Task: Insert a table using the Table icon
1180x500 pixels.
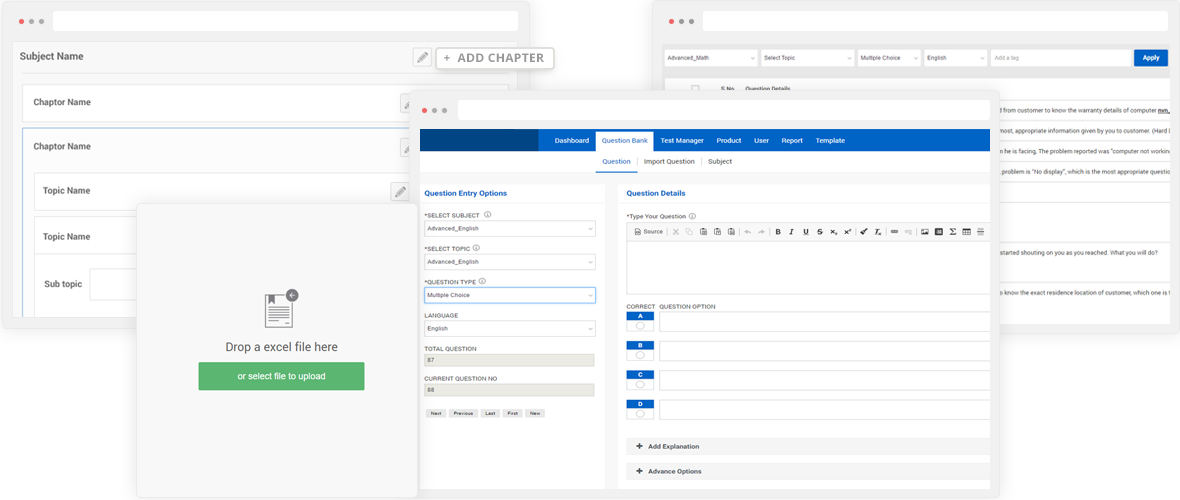Action: coord(966,232)
